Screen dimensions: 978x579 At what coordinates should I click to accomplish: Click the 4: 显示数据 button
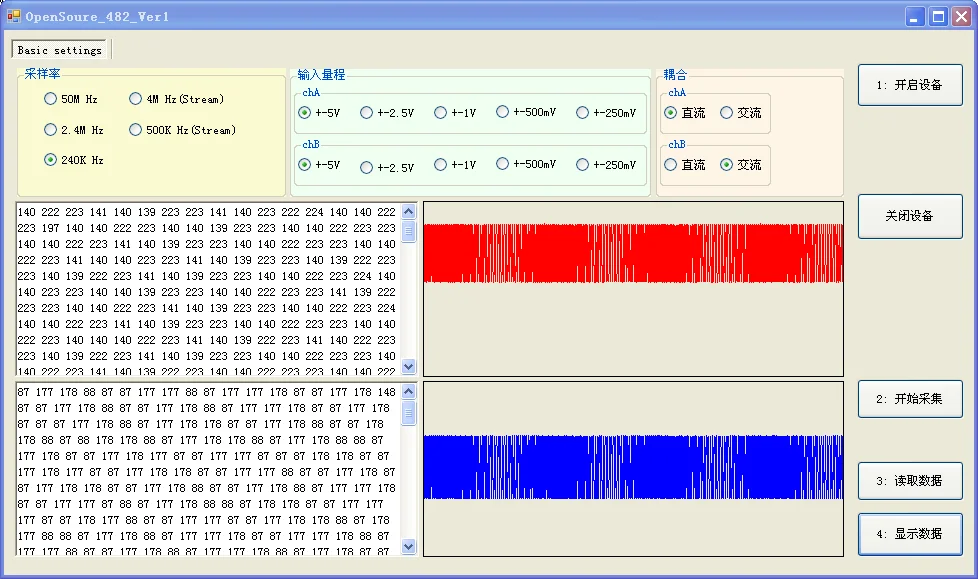point(909,534)
